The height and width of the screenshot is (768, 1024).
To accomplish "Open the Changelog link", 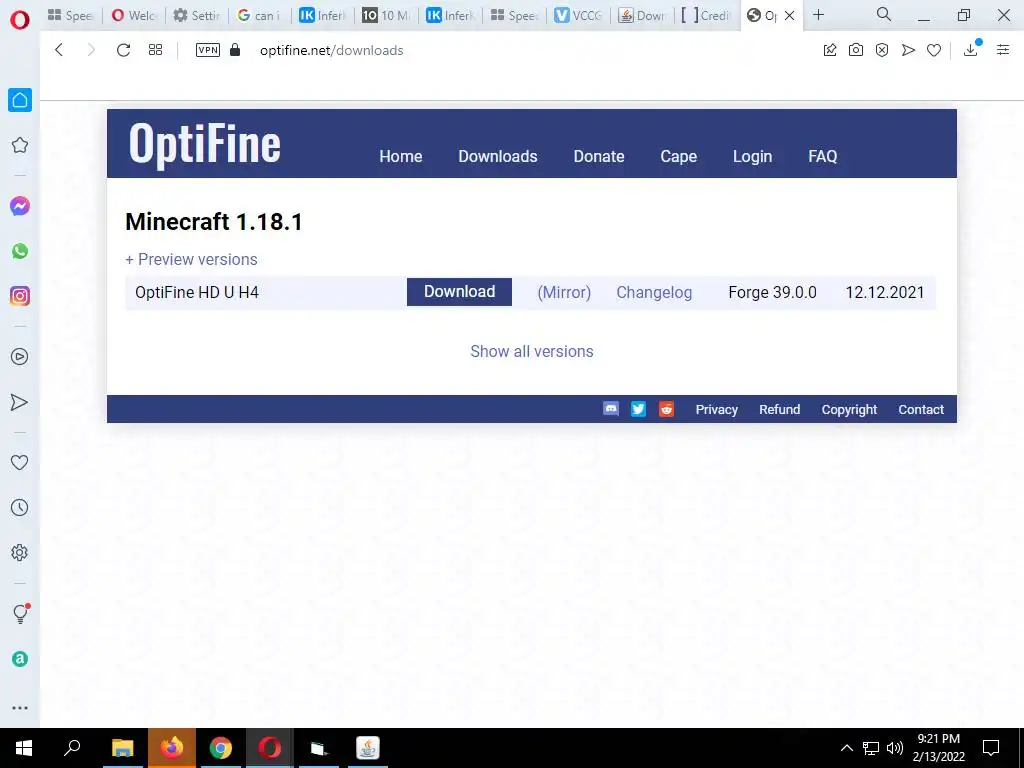I will (x=654, y=293).
